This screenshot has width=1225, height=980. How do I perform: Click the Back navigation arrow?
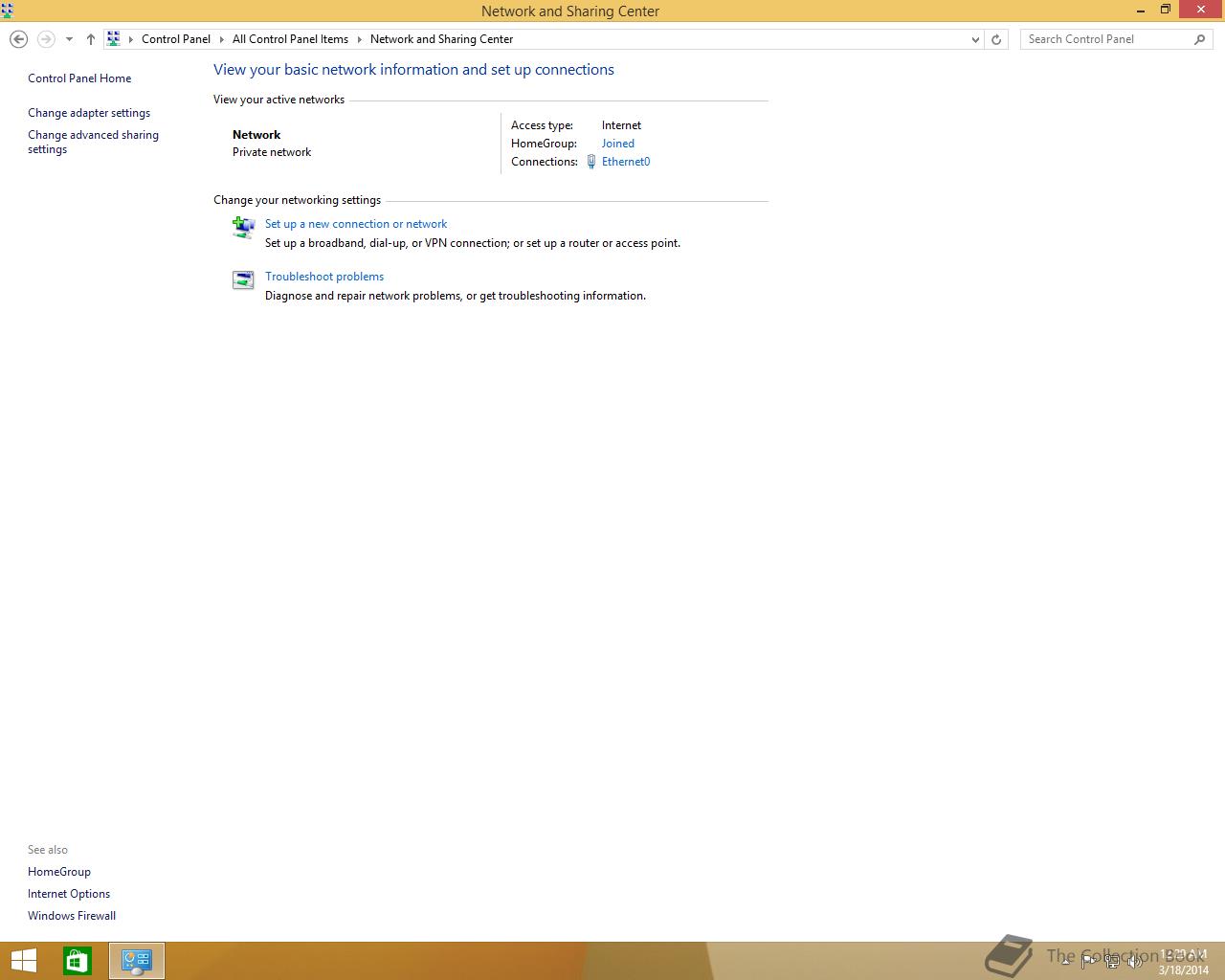[x=18, y=39]
